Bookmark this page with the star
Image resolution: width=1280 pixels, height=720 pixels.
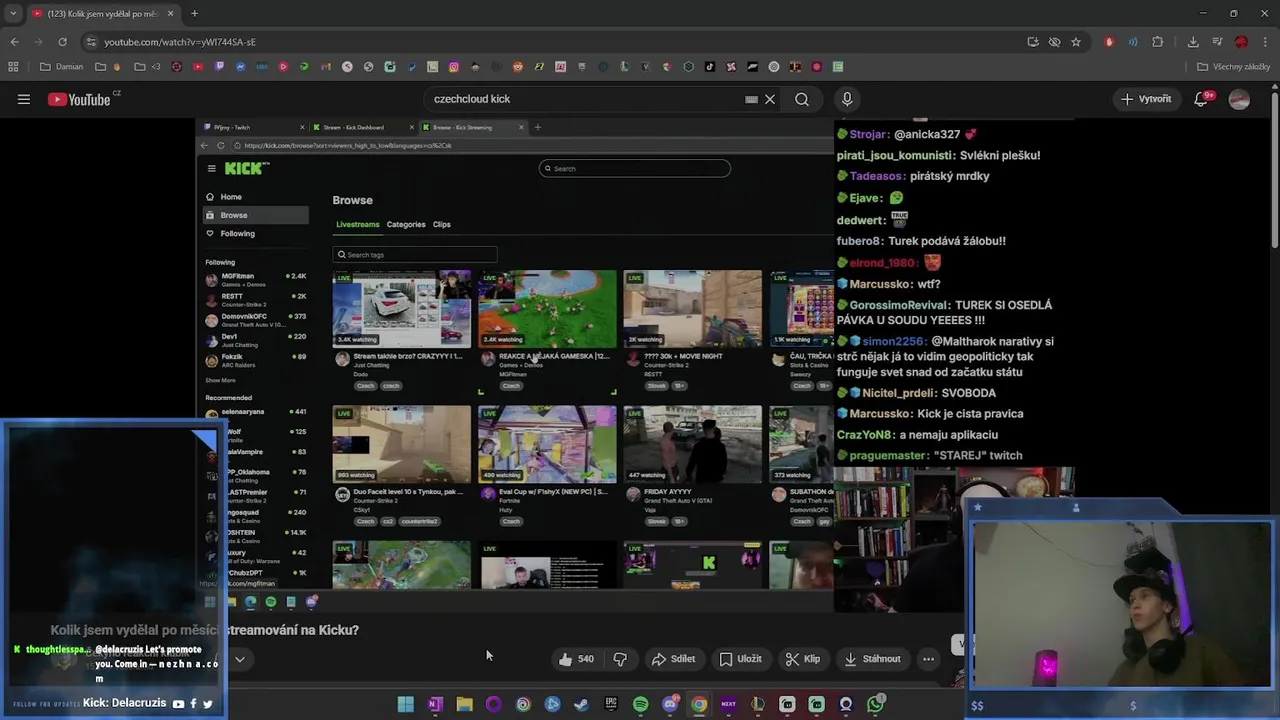(1076, 42)
